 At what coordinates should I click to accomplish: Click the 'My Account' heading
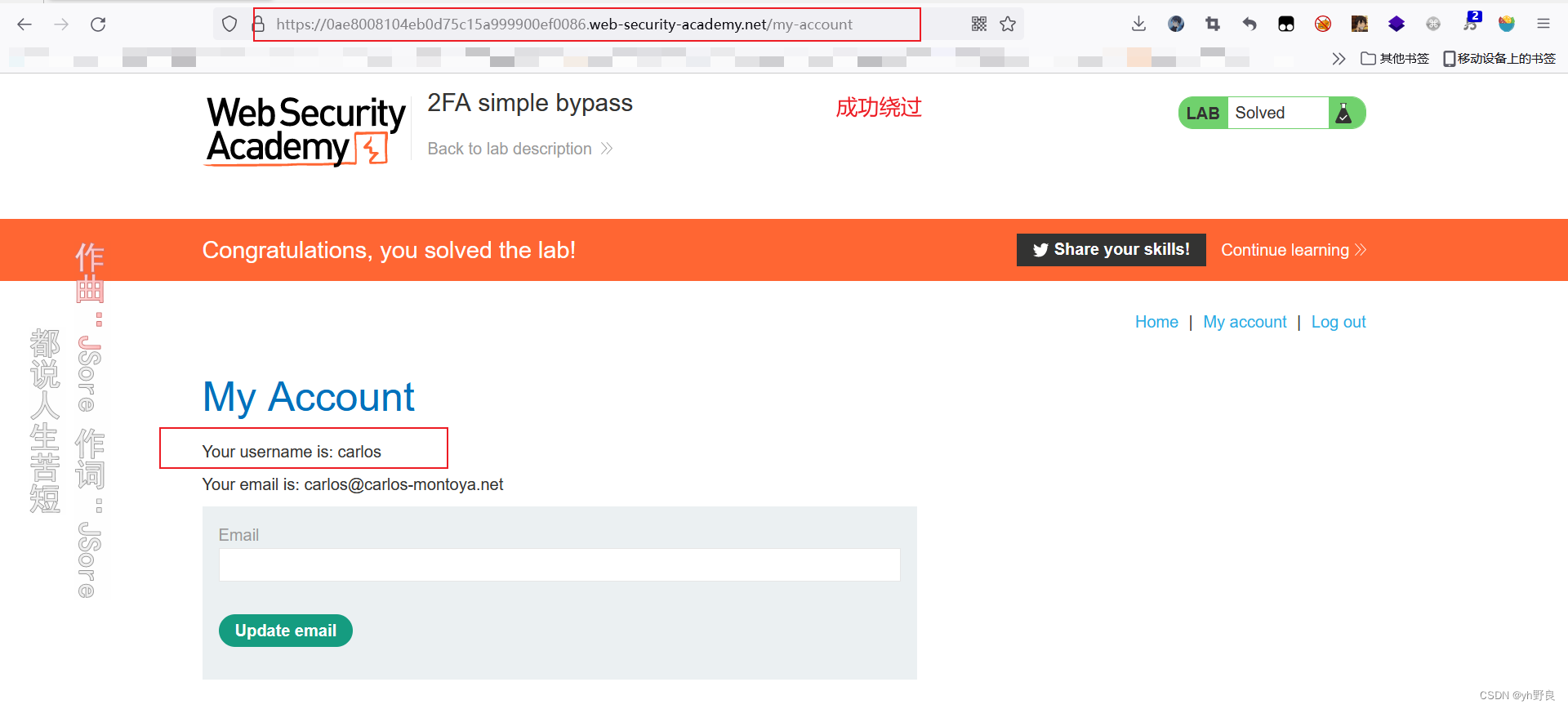pos(309,397)
